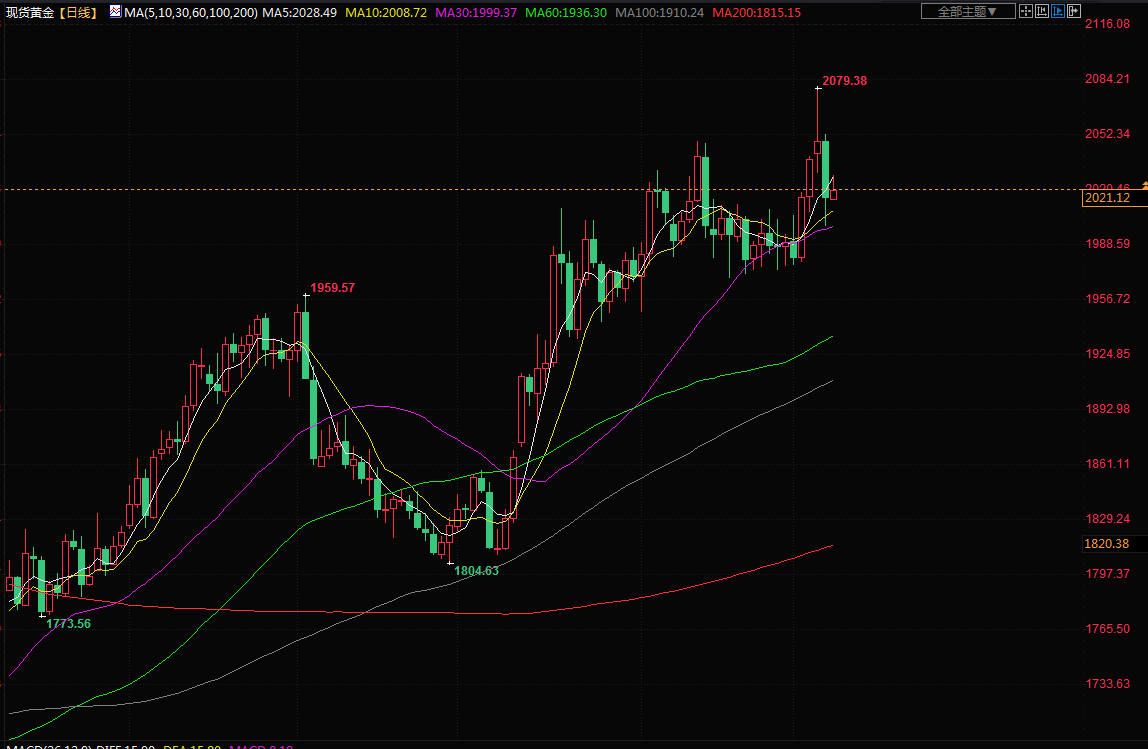Click the current price tag 2021.12
The width and height of the screenshot is (1148, 749).
point(1107,199)
